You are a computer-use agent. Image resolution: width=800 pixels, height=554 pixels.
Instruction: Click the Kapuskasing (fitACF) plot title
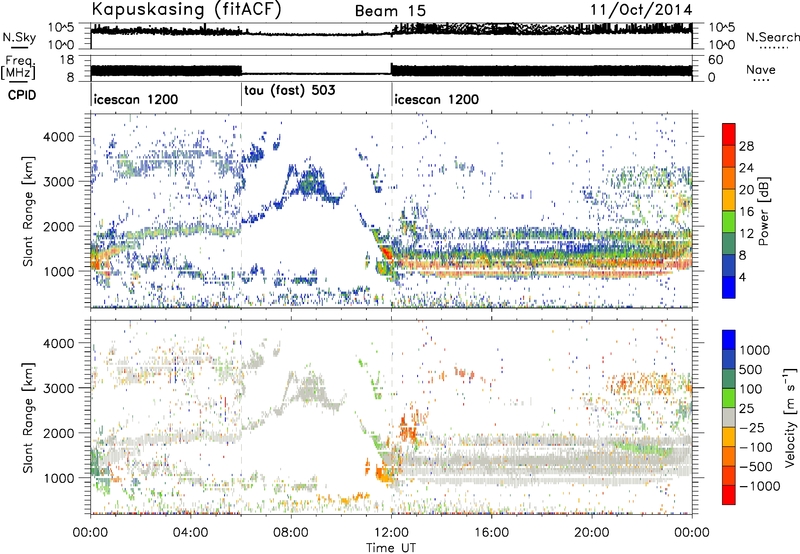[x=186, y=9]
